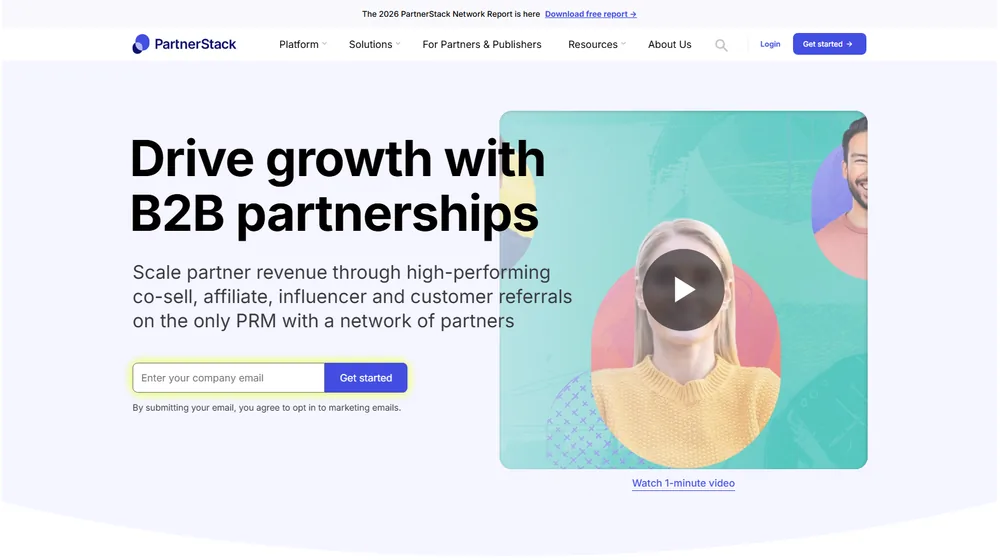Click text 'The 2026 PartnerStack Network Report is here'

coord(451,14)
